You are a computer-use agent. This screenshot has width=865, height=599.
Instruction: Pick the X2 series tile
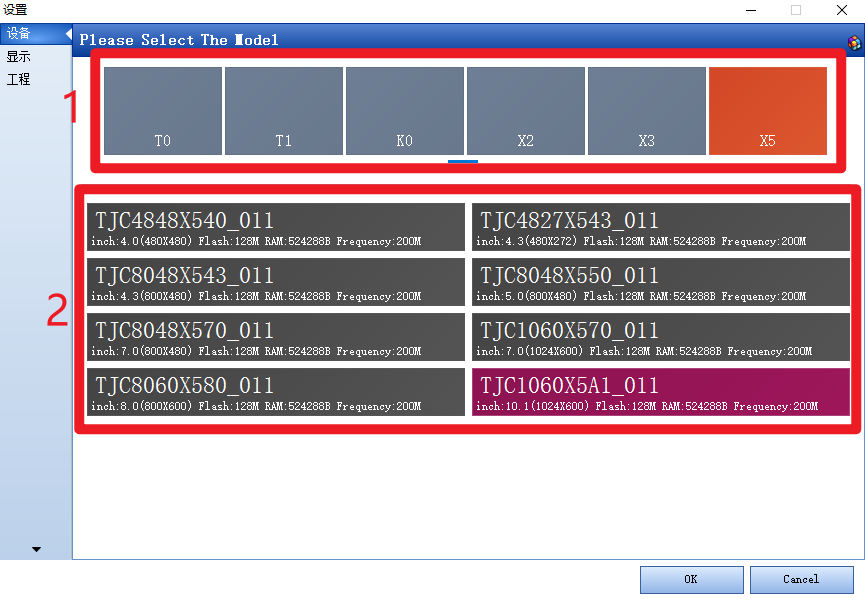tap(526, 111)
